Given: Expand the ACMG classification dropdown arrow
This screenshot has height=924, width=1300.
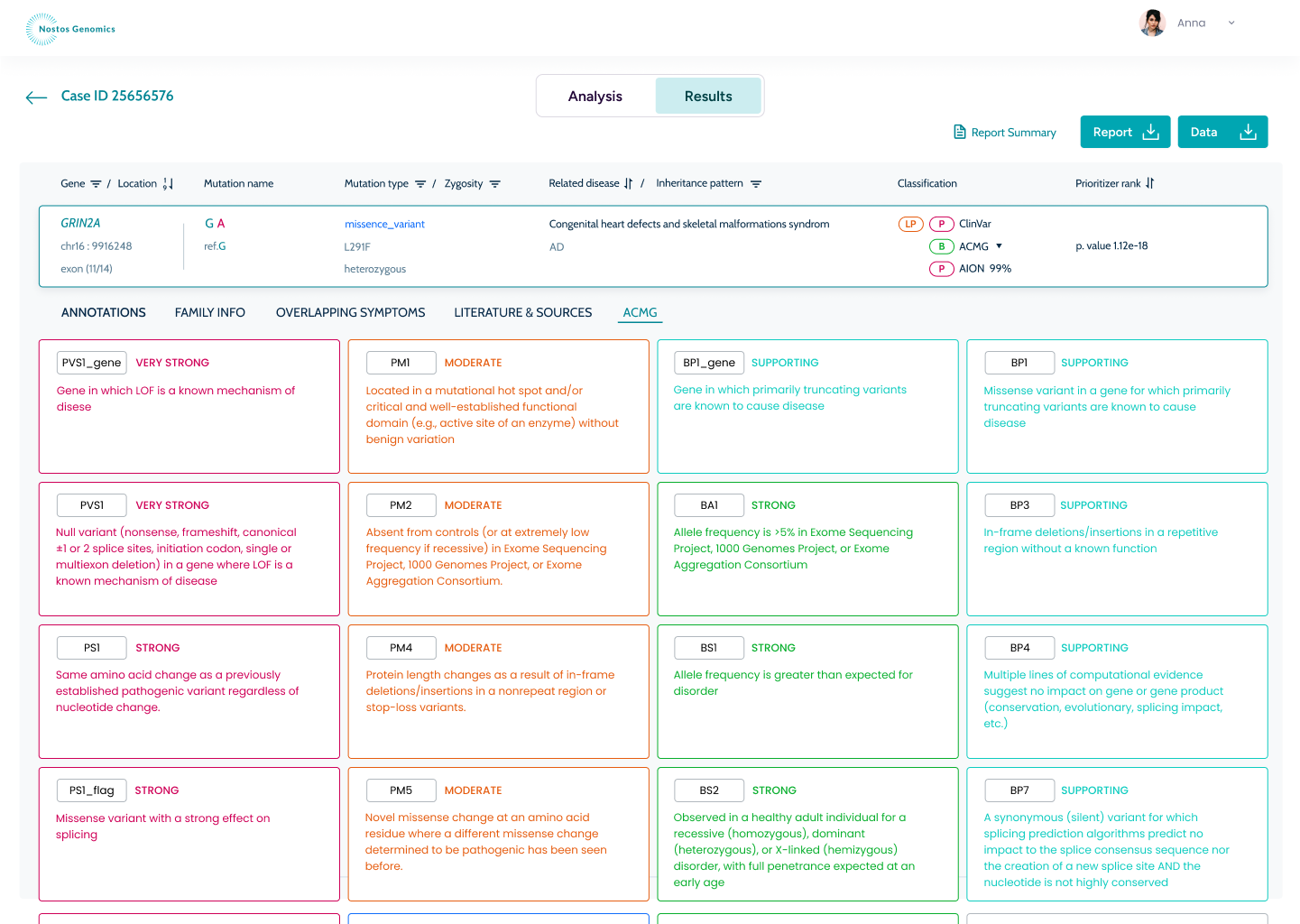Looking at the screenshot, I should tap(999, 246).
